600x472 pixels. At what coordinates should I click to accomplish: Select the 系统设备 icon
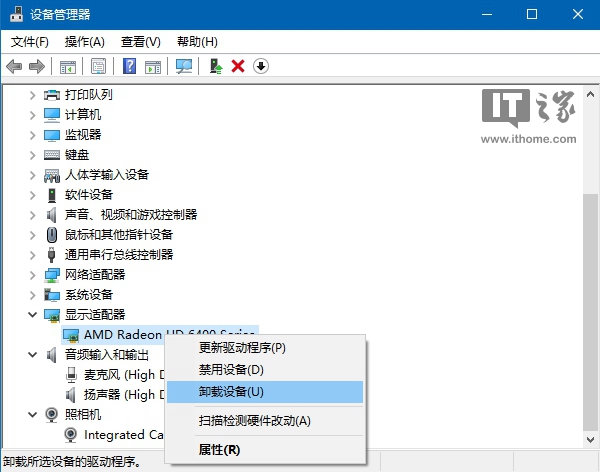click(52, 295)
